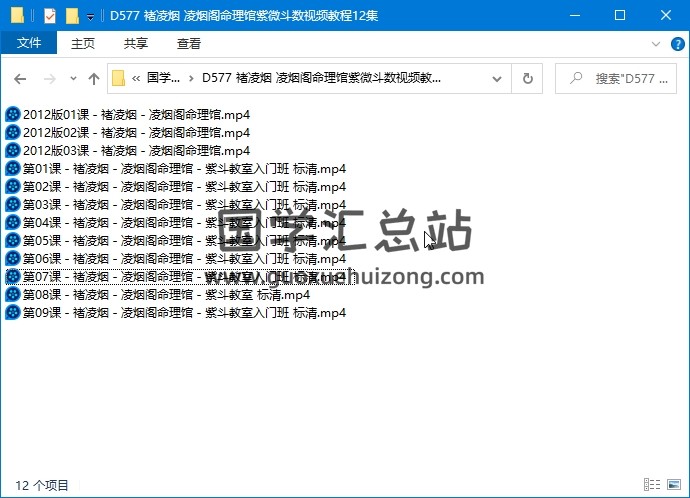Select file 2012版01课 - 褚凌烟 - 凌烟阁命理馆.mp4
The image size is (690, 498).
click(x=136, y=115)
